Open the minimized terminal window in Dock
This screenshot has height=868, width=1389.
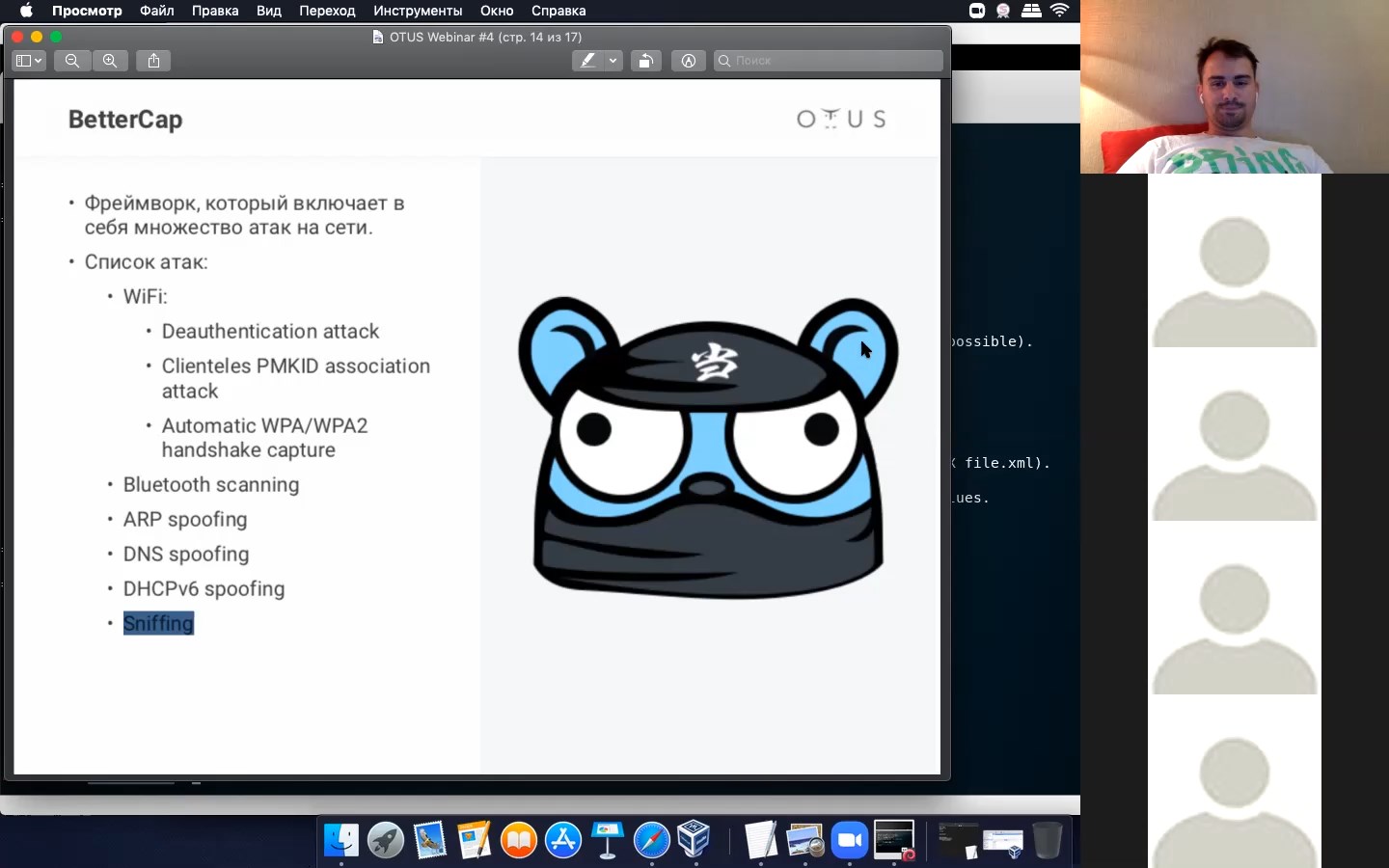click(x=959, y=841)
